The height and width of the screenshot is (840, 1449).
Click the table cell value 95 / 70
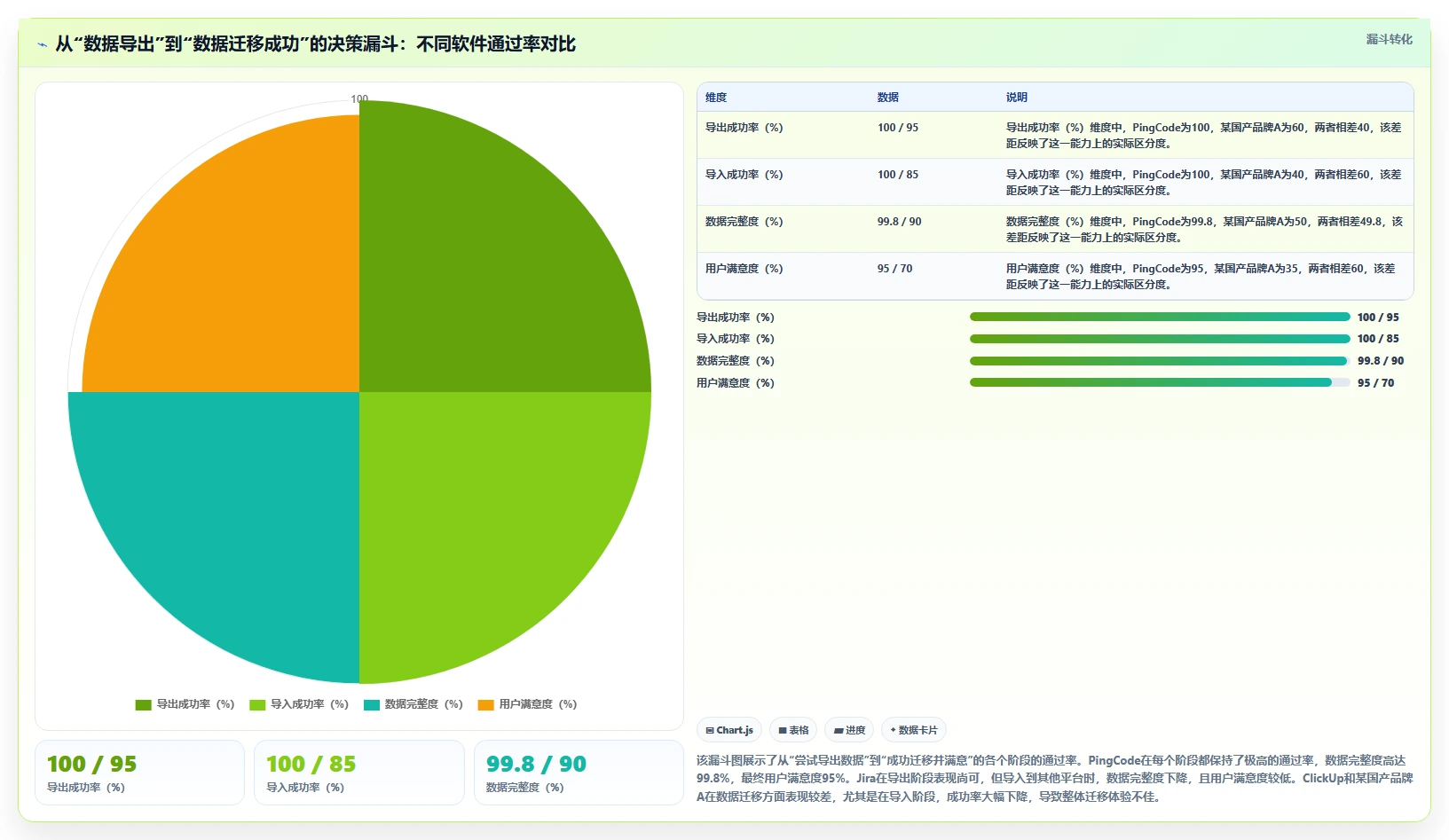click(894, 269)
